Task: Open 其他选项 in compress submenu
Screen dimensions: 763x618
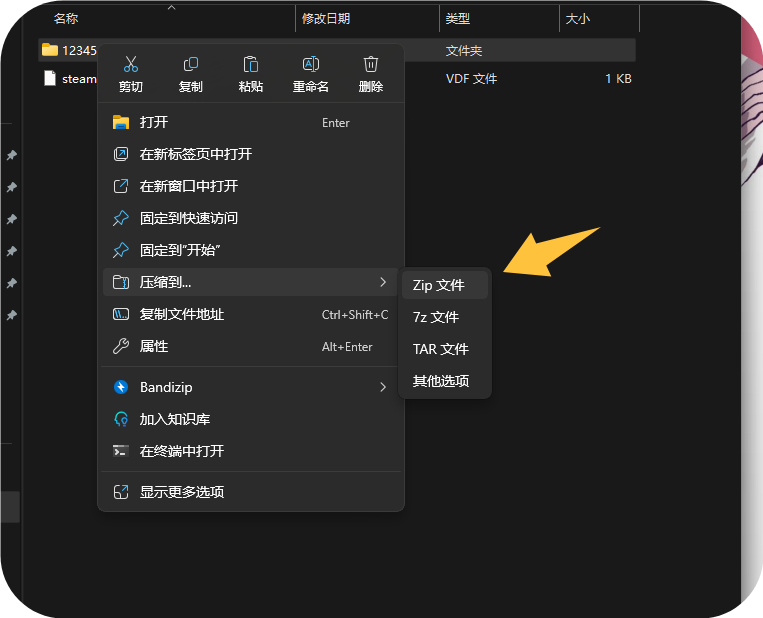Action: 441,381
